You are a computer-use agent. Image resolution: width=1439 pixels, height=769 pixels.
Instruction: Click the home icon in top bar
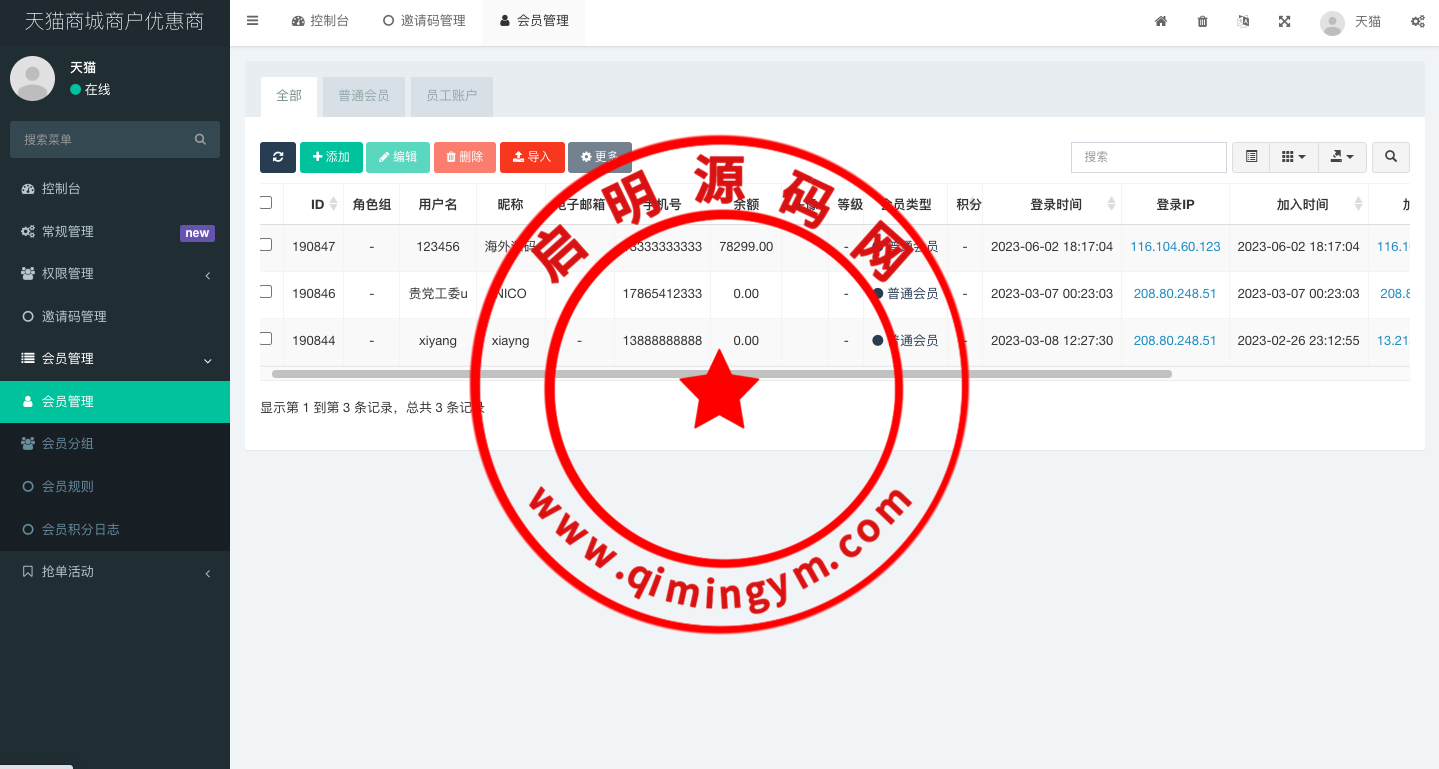pyautogui.click(x=1161, y=21)
